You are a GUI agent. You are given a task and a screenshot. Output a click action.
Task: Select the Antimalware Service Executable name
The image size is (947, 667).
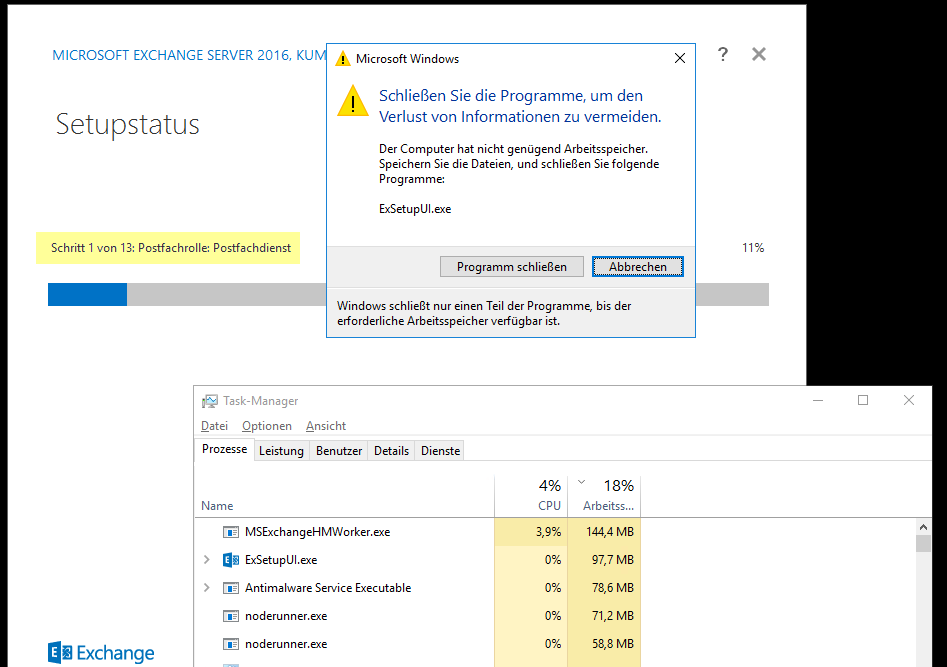[x=328, y=588]
